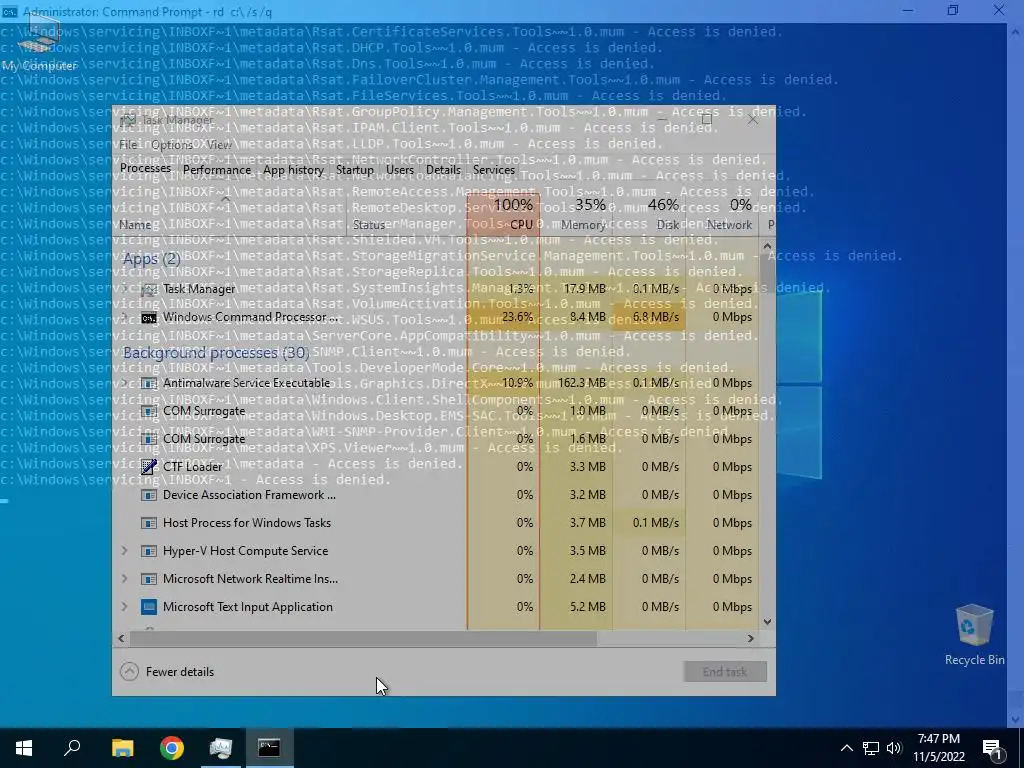Open the Task Manager View menu
This screenshot has width=1024, height=768.
(219, 144)
